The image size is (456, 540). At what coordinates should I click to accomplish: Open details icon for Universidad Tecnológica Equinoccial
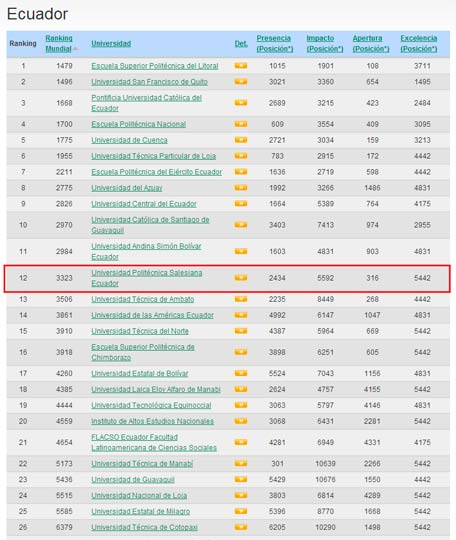(241, 405)
